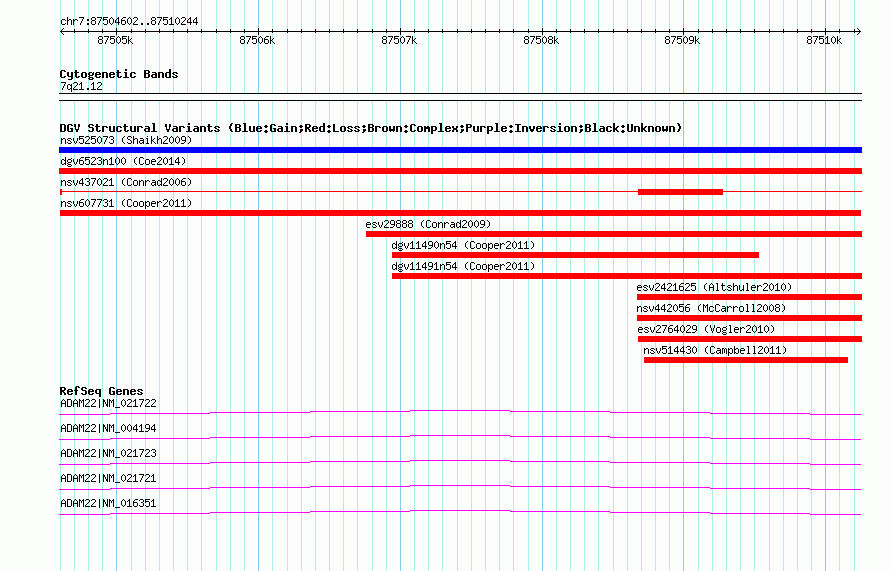Click the 87510k ruler label
The height and width of the screenshot is (571, 890).
pyautogui.click(x=824, y=40)
